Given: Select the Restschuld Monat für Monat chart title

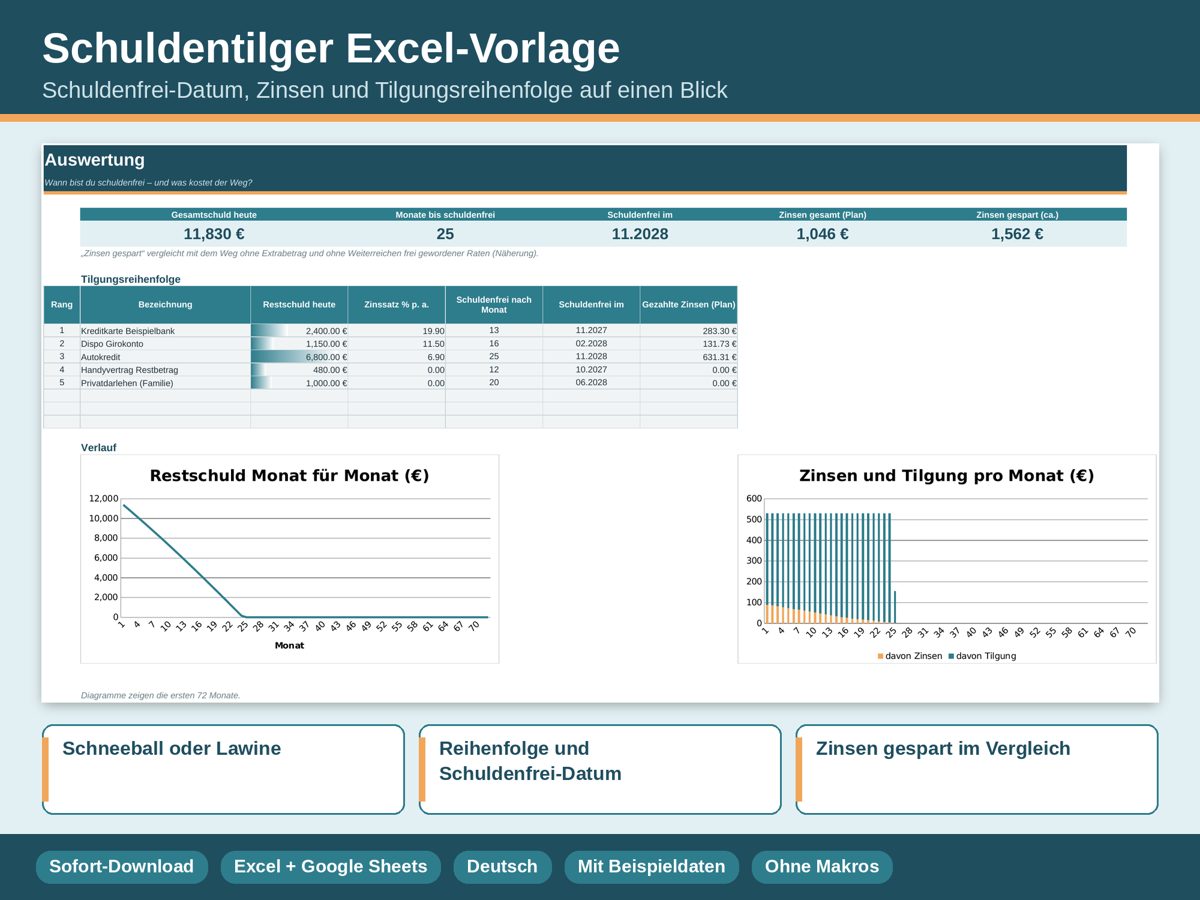Looking at the screenshot, I should point(290,476).
